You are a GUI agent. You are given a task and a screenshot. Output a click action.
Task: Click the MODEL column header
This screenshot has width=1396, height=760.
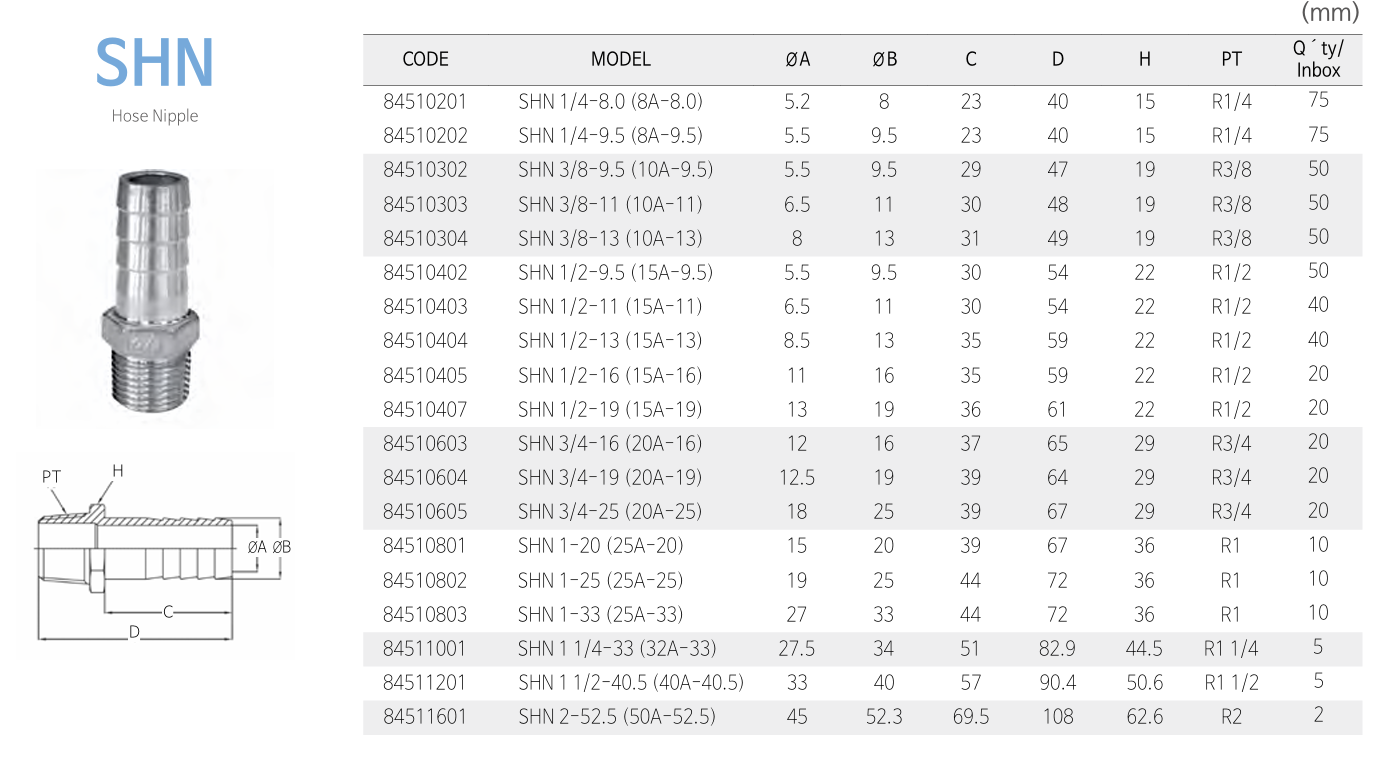(x=620, y=59)
